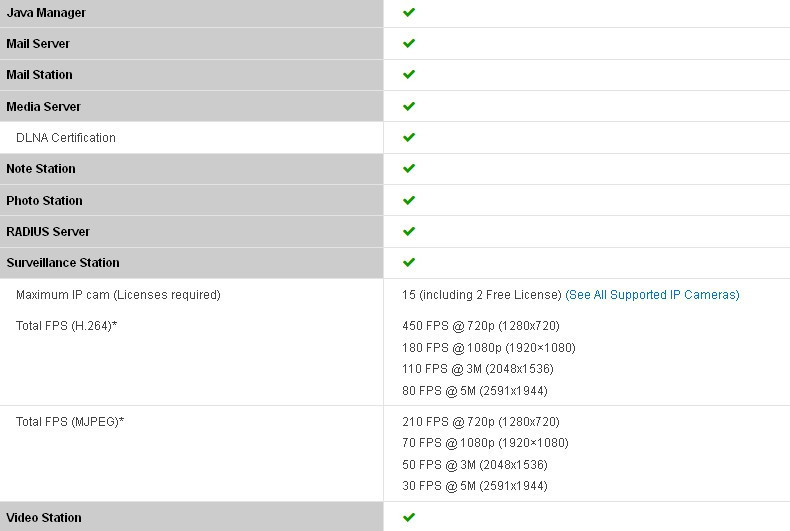The image size is (790, 531).
Task: Click the RADIUS Server row label
Action: (48, 232)
